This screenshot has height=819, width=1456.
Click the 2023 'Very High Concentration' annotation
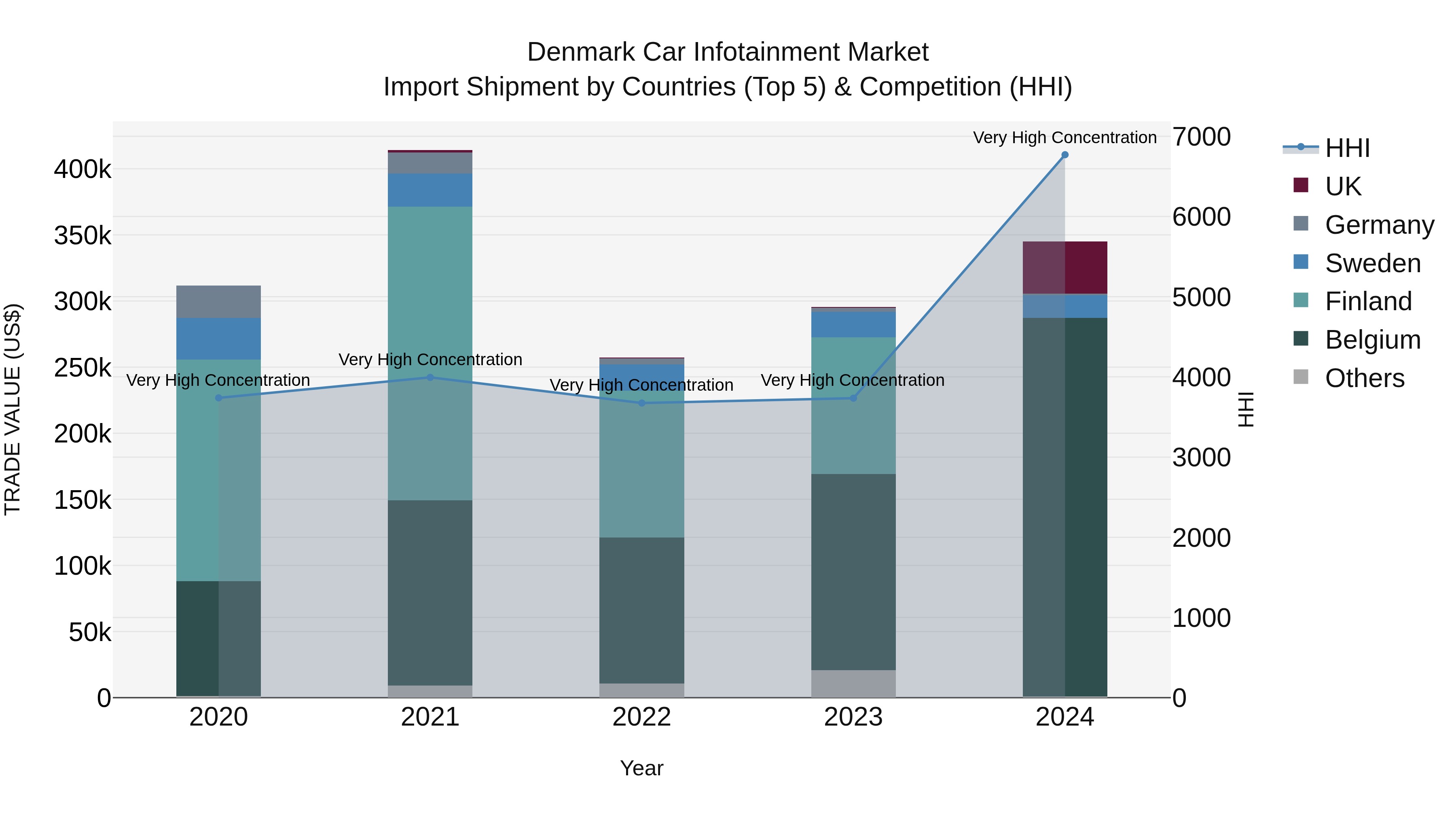853,381
